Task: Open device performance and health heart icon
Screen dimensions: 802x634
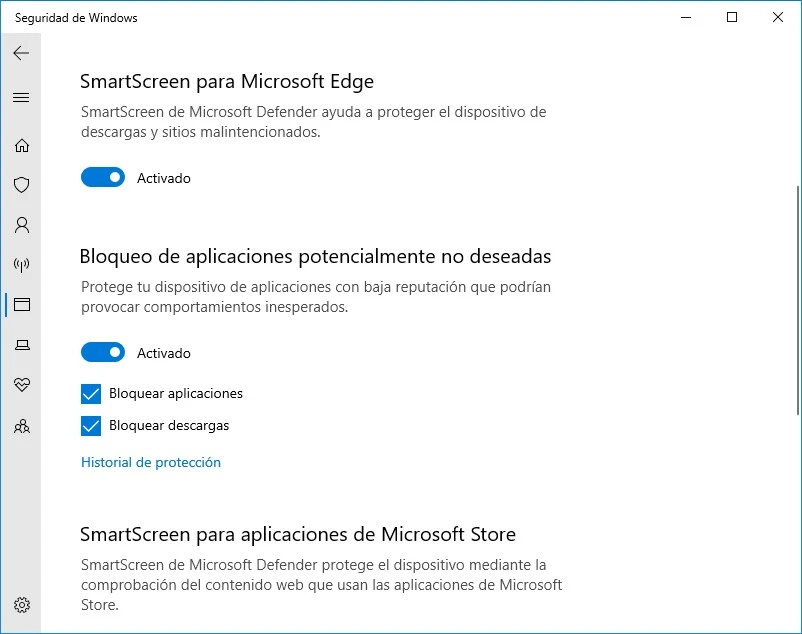Action: coord(21,385)
